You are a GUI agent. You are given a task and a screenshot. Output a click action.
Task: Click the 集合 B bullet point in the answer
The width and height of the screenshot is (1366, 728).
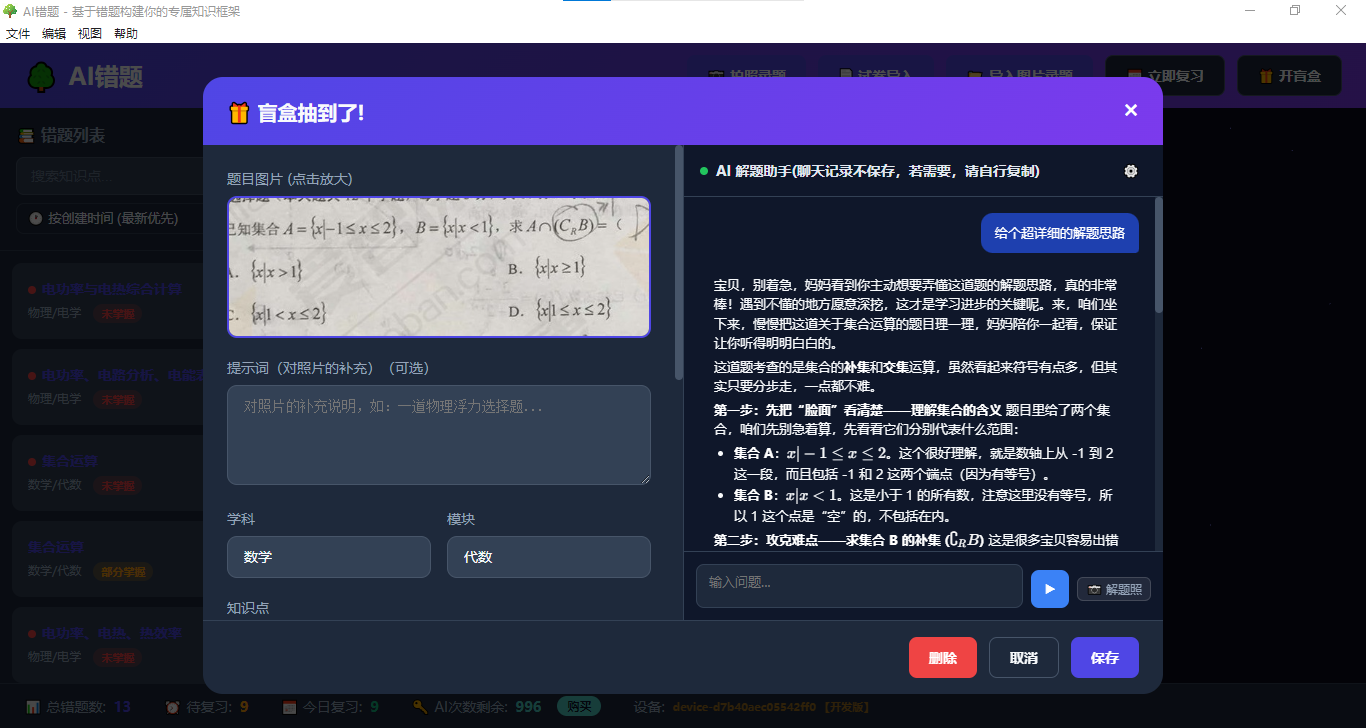point(923,506)
